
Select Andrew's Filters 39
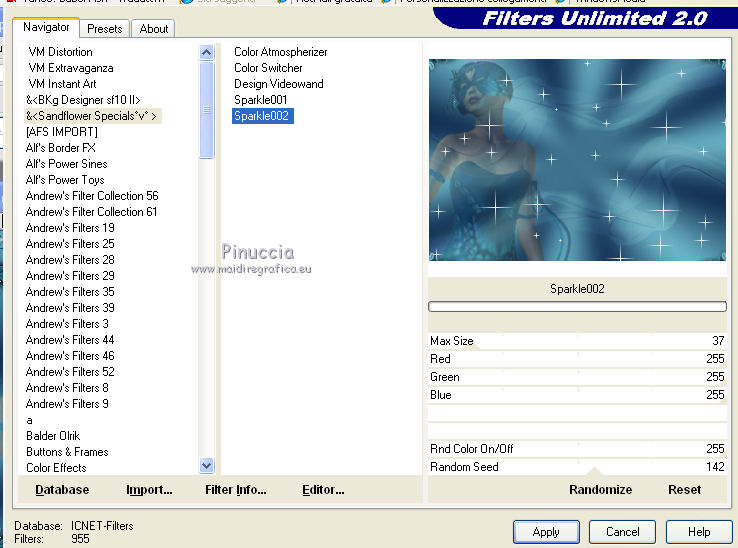[x=70, y=308]
